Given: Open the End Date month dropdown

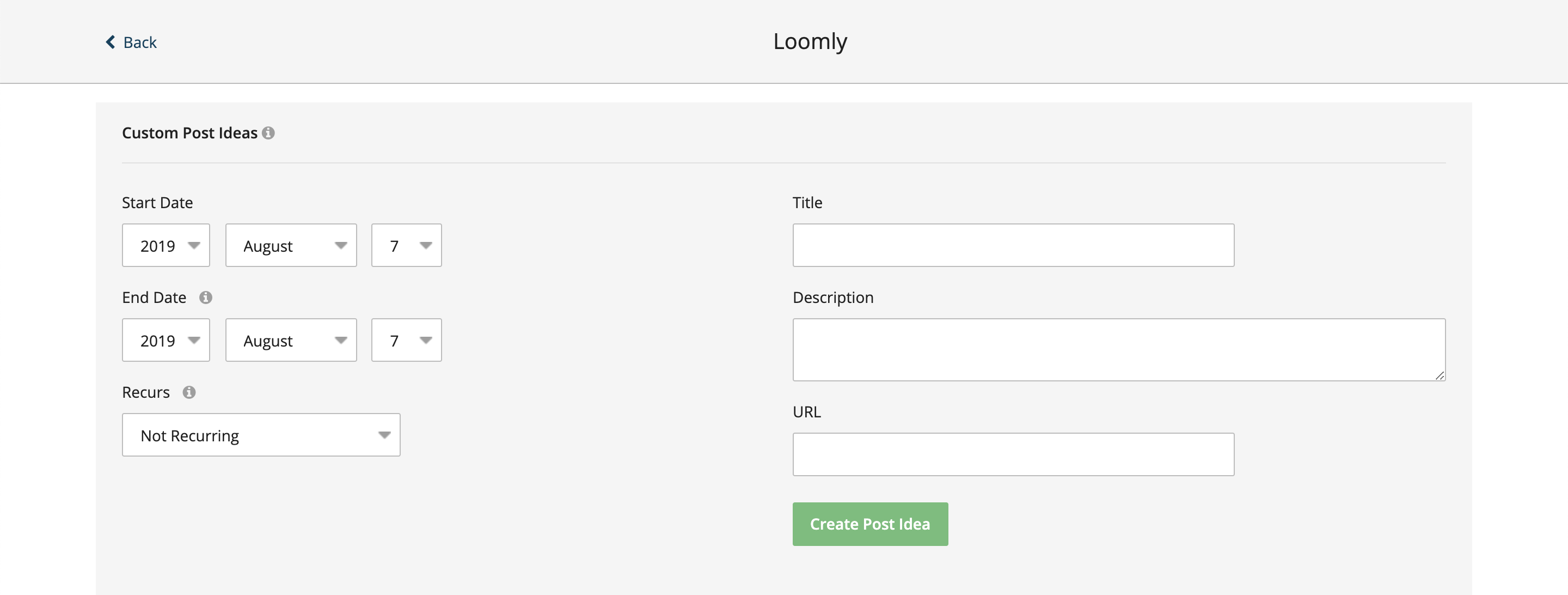Looking at the screenshot, I should click(x=291, y=340).
